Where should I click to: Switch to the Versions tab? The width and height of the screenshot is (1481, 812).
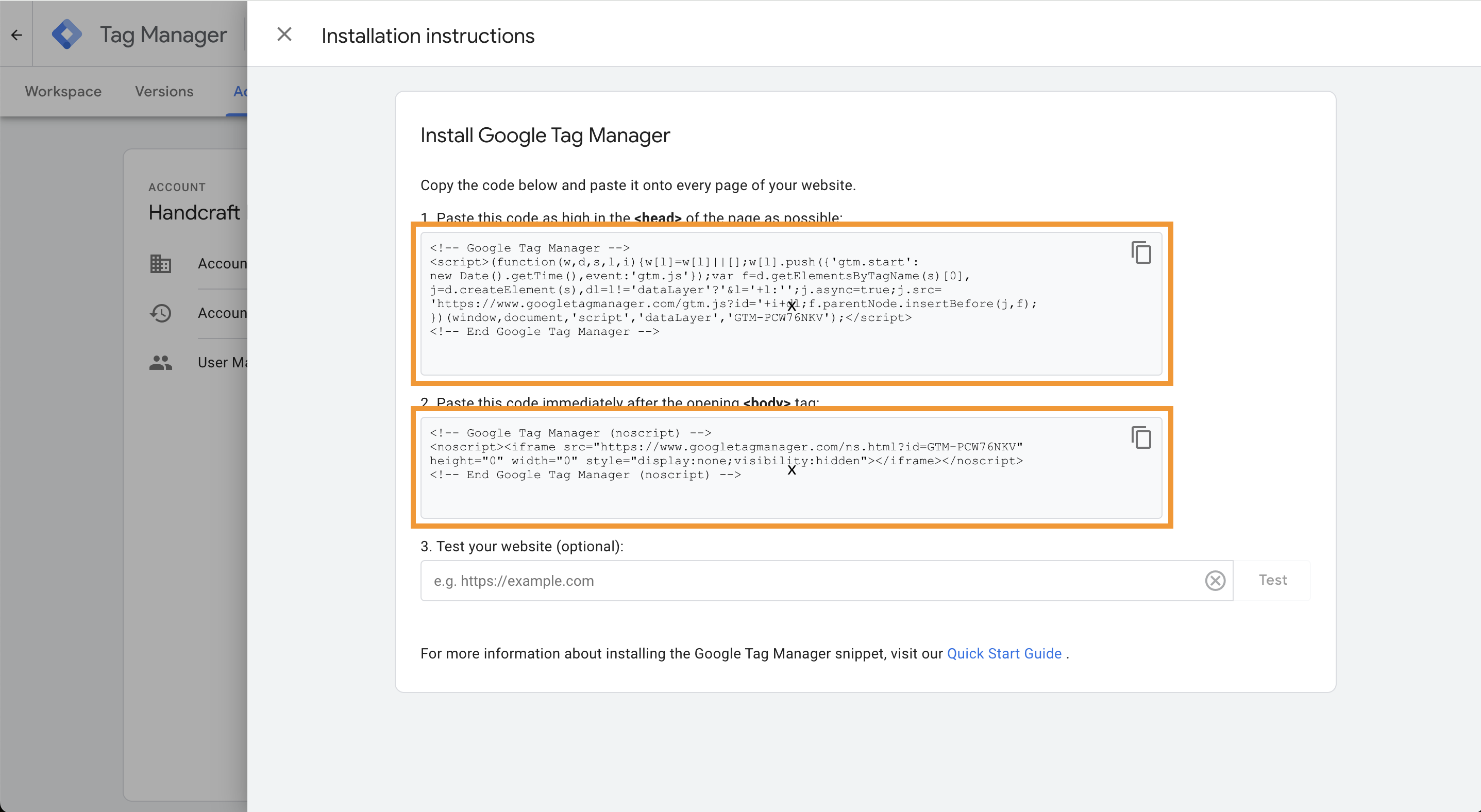(x=164, y=91)
